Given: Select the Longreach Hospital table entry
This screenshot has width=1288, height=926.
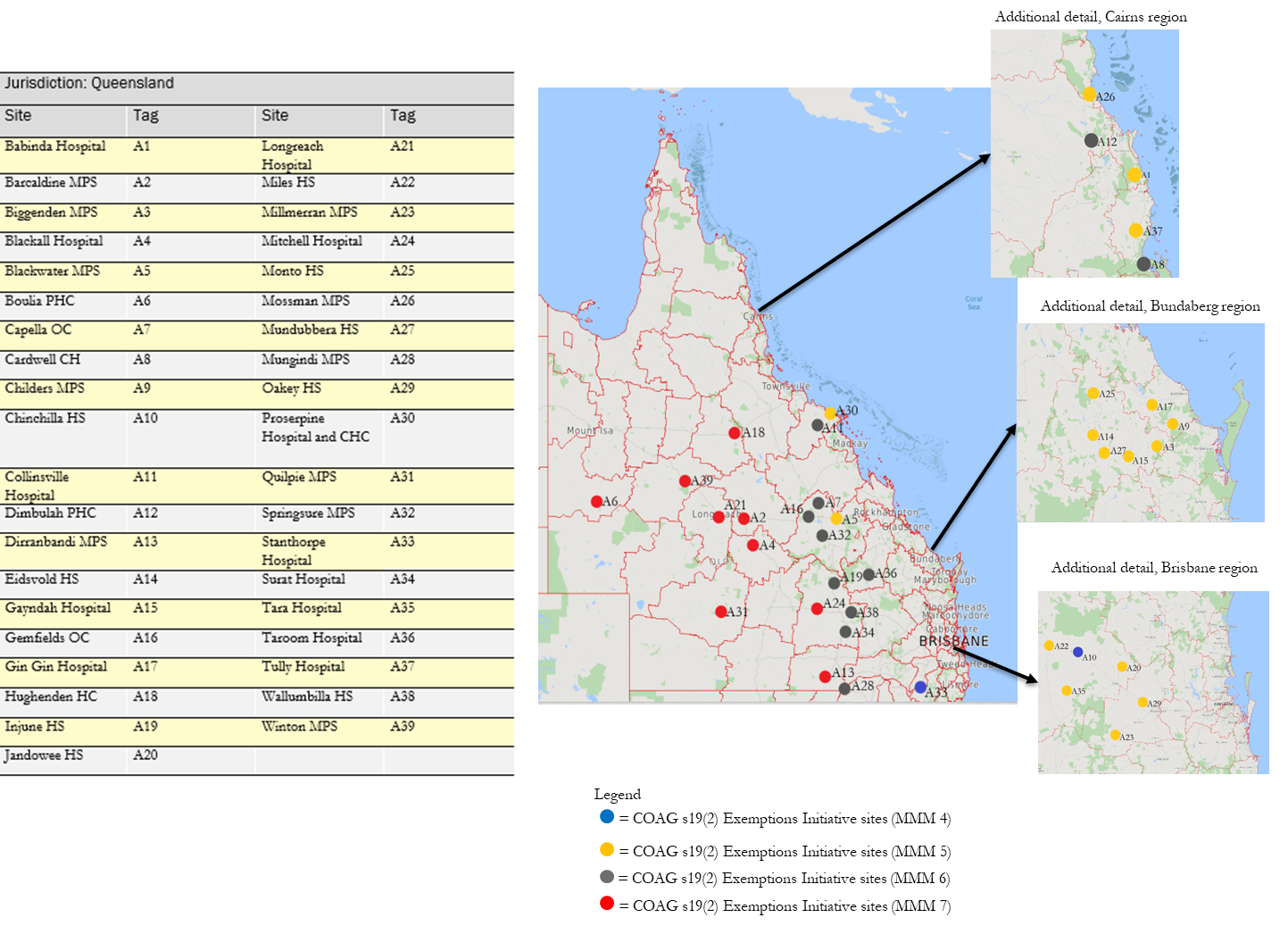Looking at the screenshot, I should tap(292, 155).
